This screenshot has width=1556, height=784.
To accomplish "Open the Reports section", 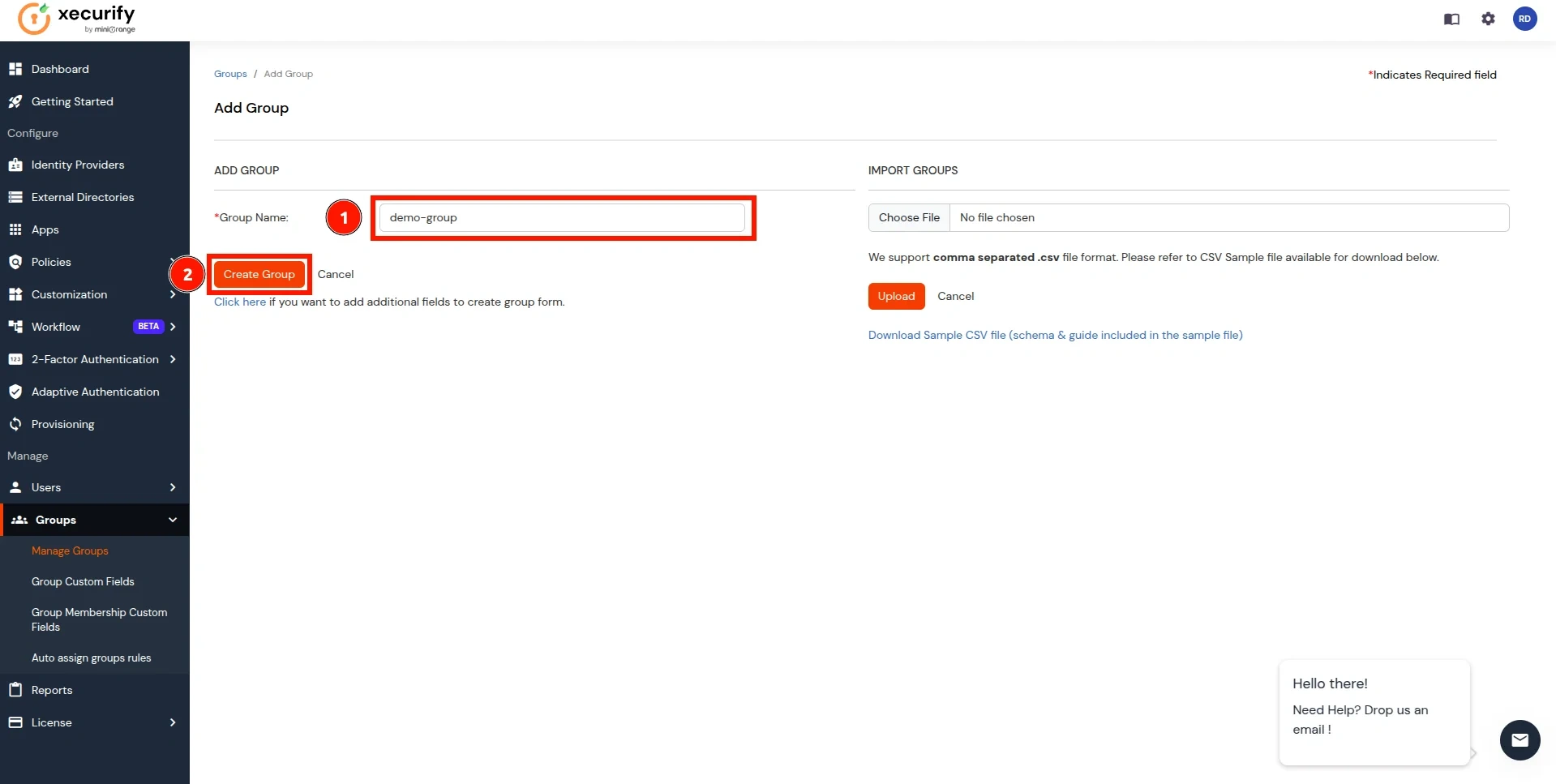I will pos(52,690).
